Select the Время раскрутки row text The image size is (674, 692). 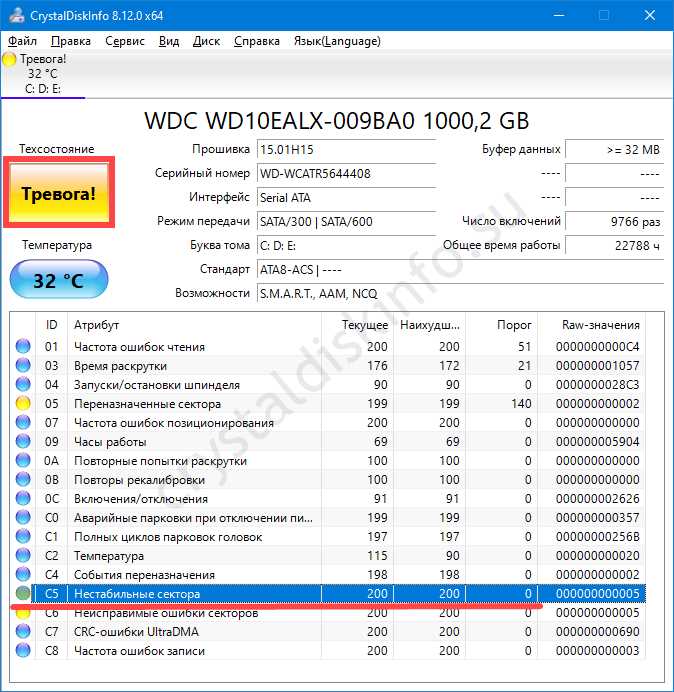[120, 365]
